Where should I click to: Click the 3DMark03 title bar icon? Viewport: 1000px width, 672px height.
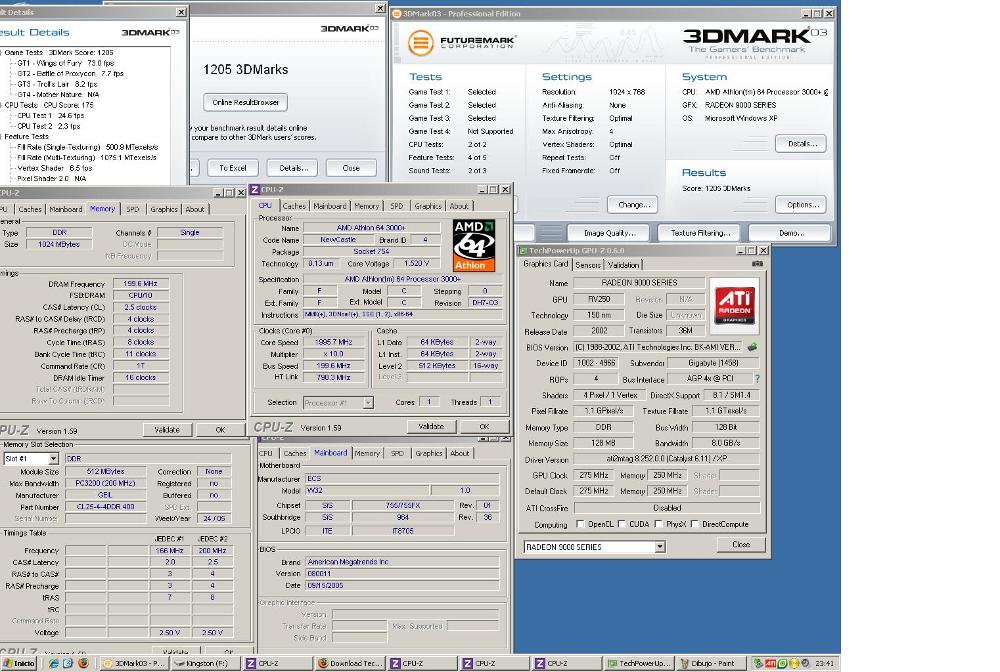click(x=397, y=13)
